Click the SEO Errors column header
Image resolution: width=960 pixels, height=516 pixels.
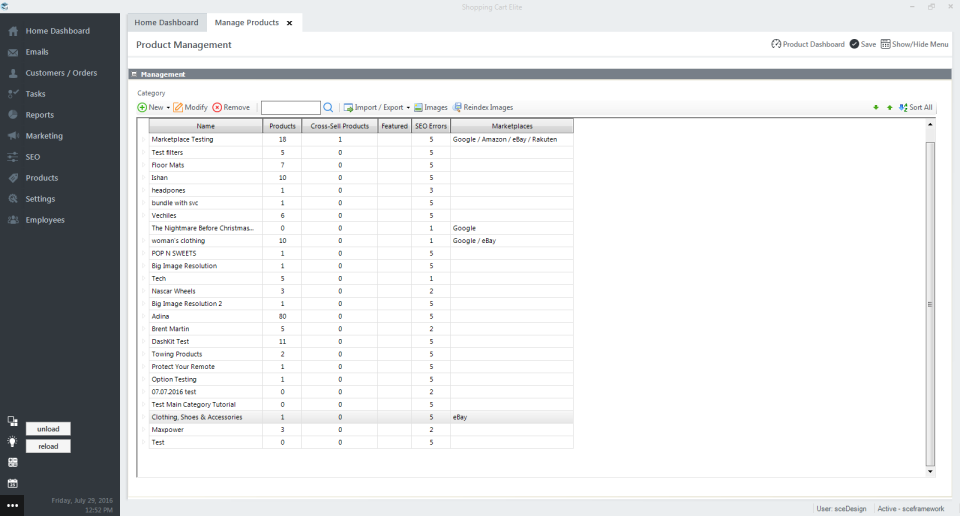click(431, 126)
